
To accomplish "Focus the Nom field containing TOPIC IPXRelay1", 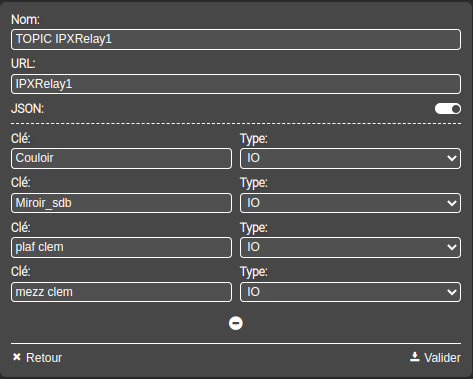I will coord(236,39).
